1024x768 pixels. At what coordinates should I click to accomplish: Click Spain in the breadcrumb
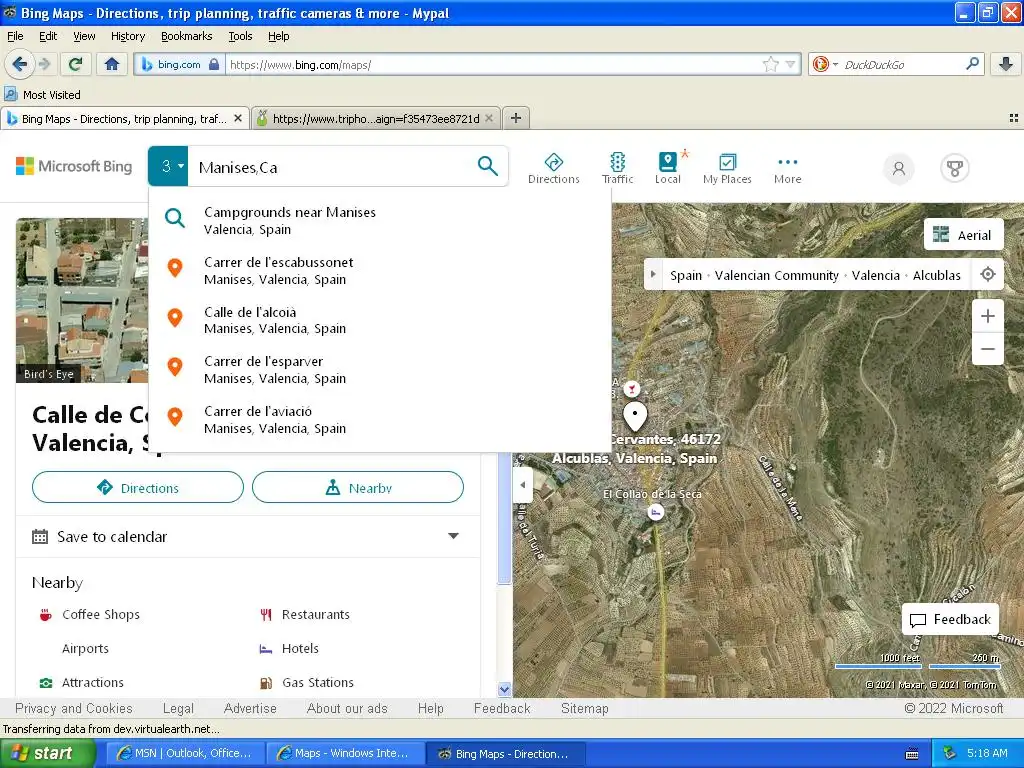coord(686,275)
